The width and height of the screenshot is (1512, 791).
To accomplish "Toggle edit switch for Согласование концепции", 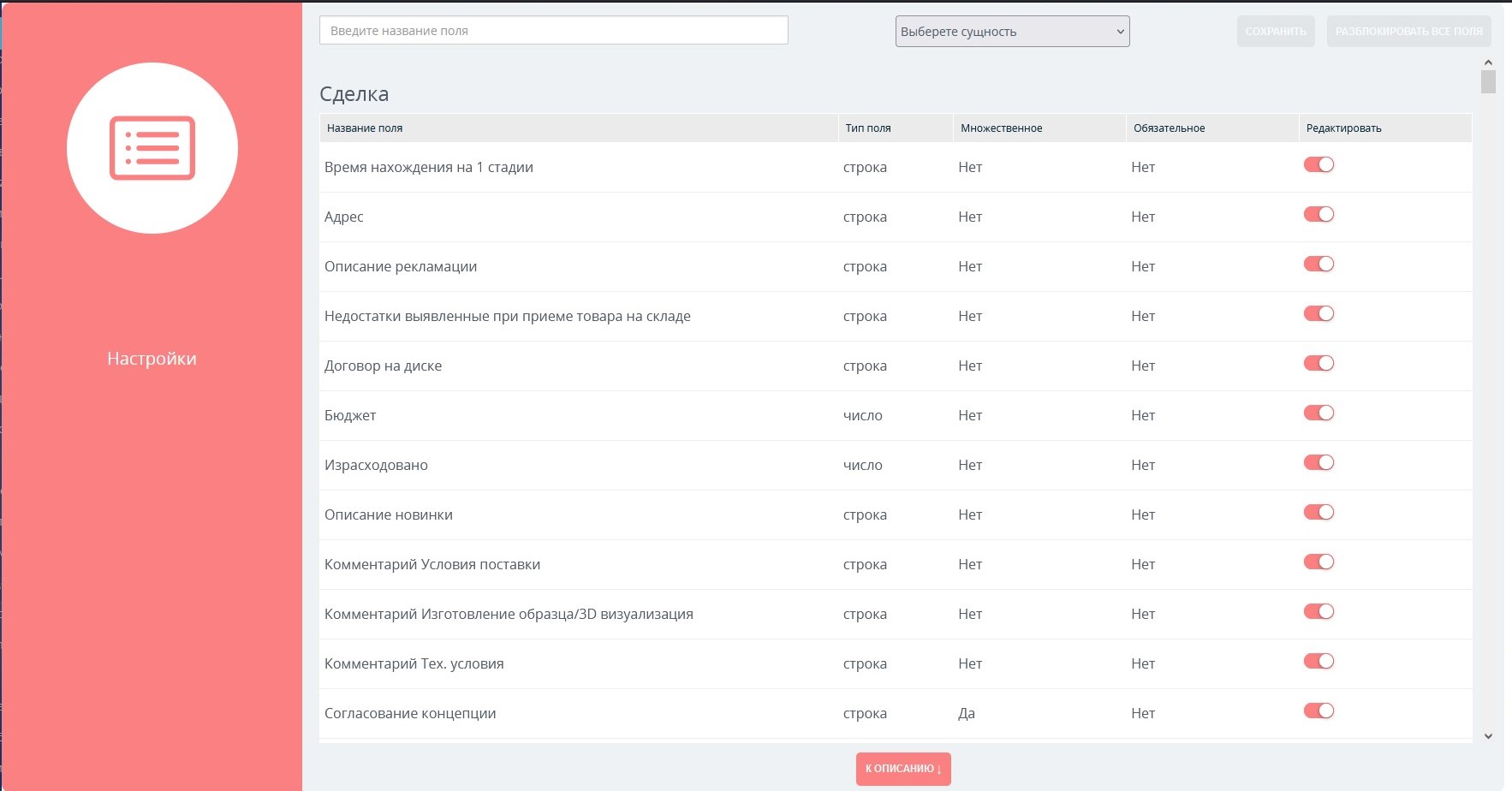I will (x=1319, y=711).
